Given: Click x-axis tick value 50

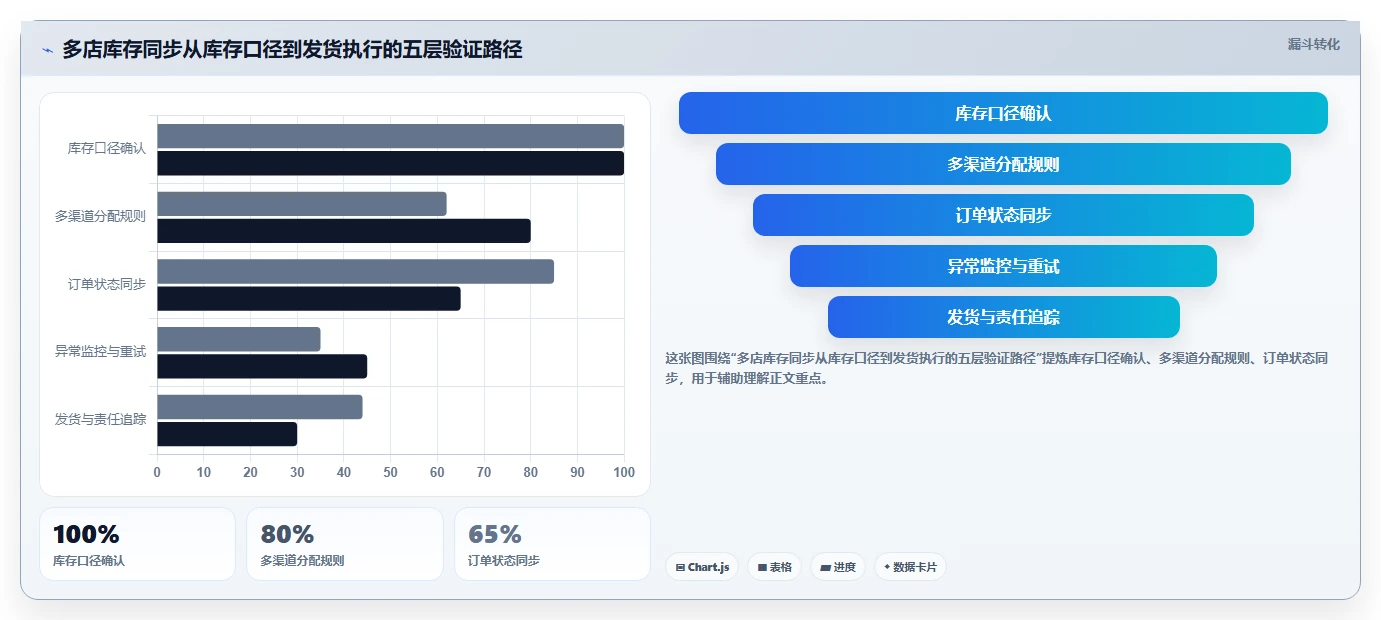Looking at the screenshot, I should pyautogui.click(x=390, y=473).
